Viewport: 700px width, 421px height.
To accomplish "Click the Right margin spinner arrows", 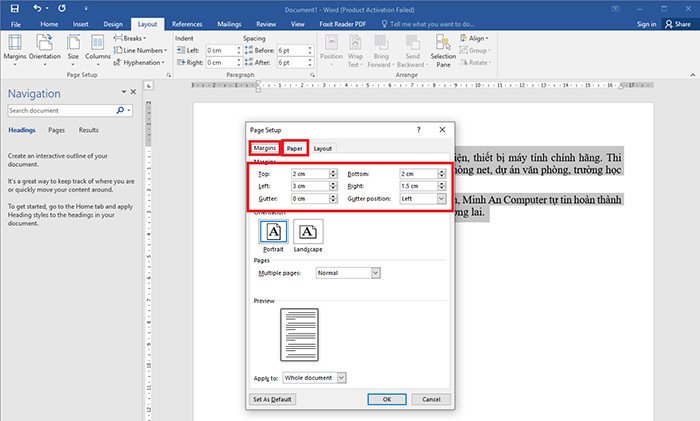I will (441, 186).
